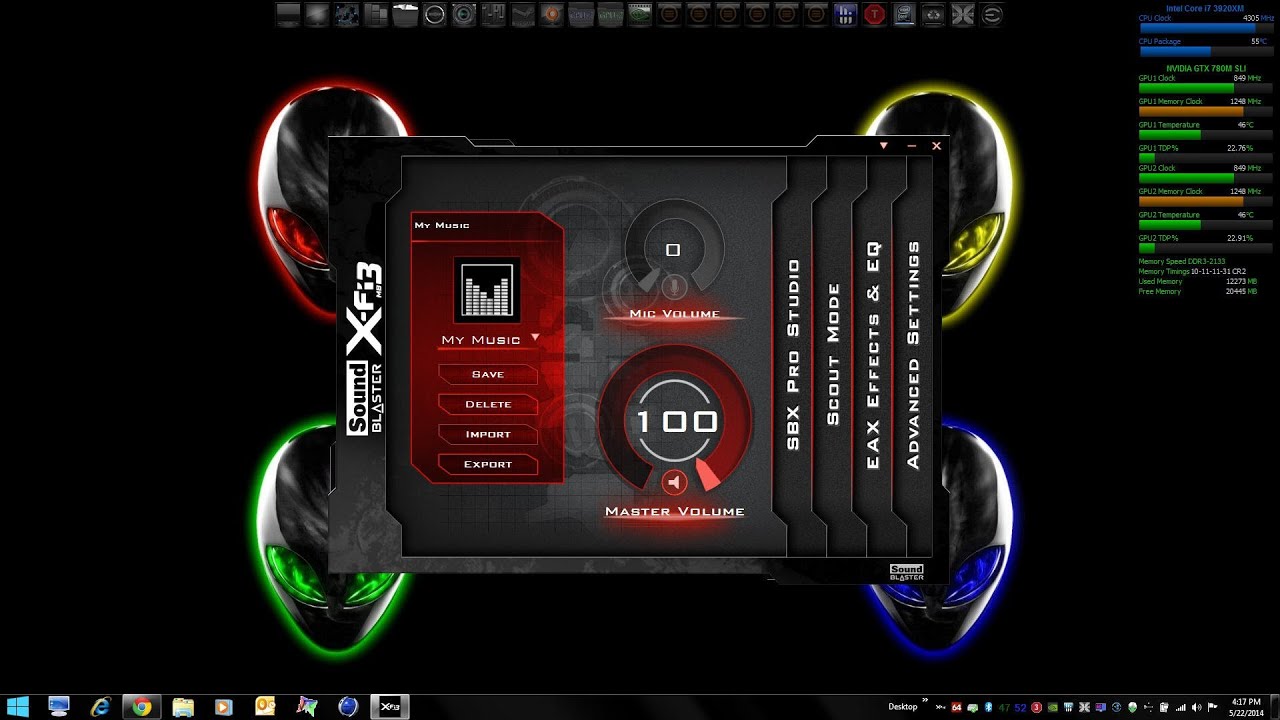Click the Intel chip icon in top dock
Image resolution: width=1280 pixels, height=720 pixels.
coord(903,14)
